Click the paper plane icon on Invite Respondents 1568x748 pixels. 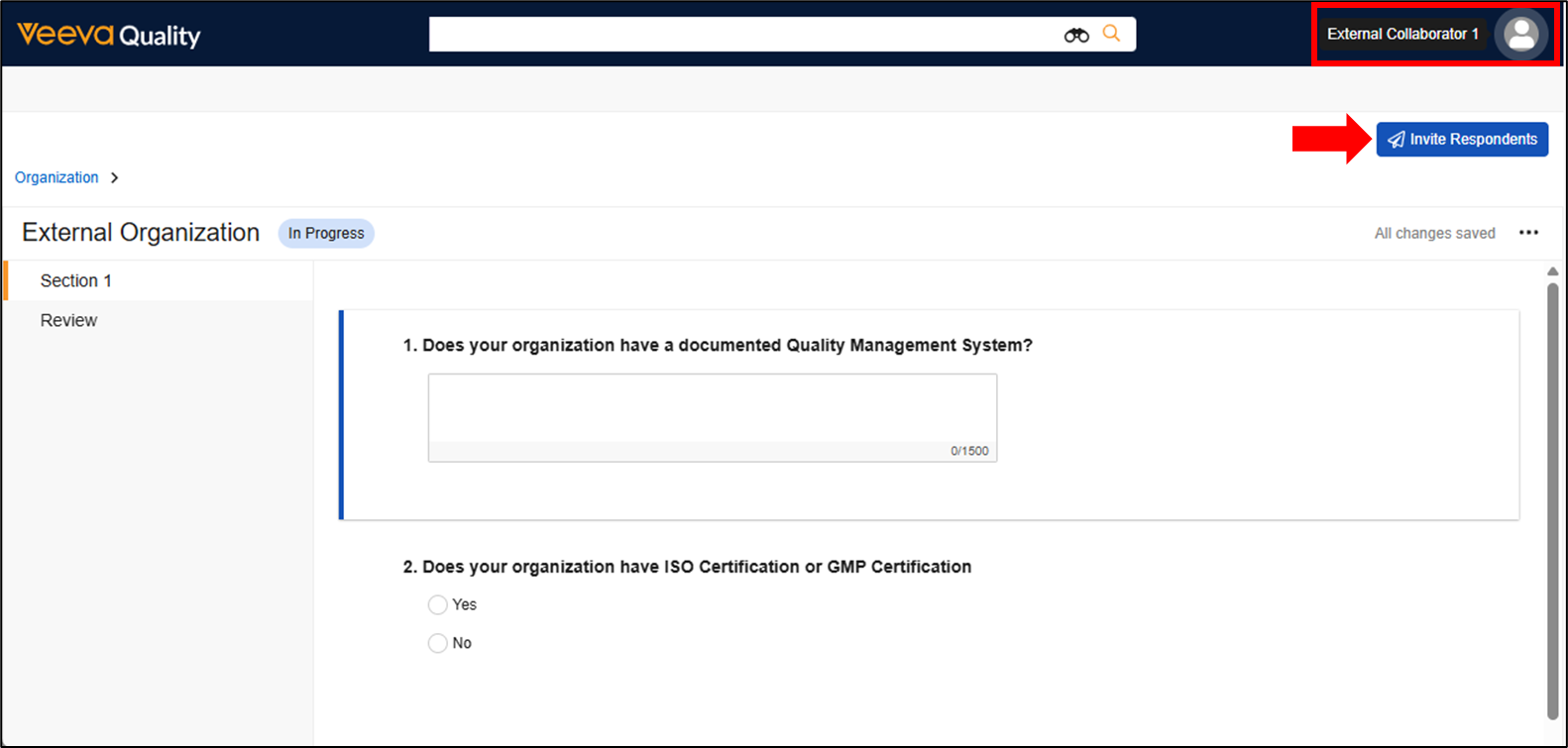(1396, 140)
